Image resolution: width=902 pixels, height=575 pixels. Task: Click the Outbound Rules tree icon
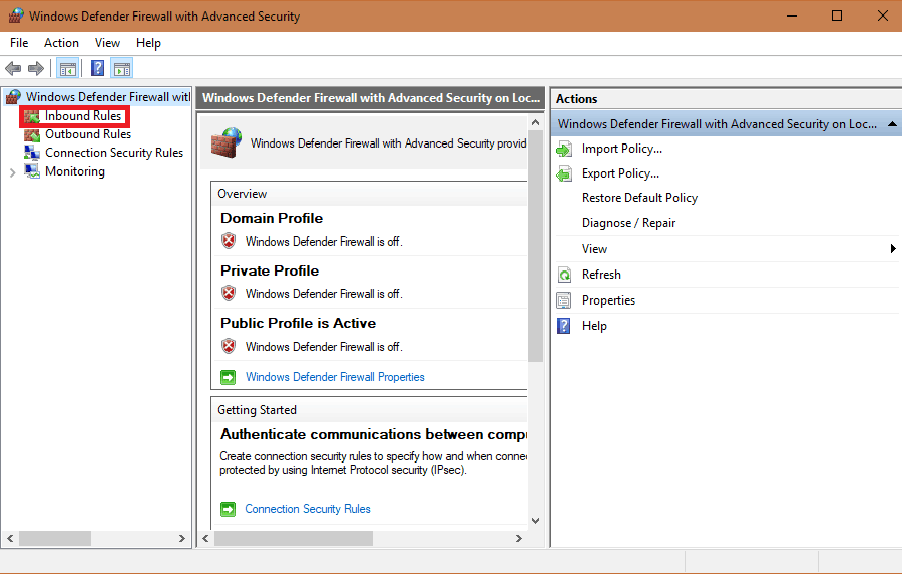[32, 135]
